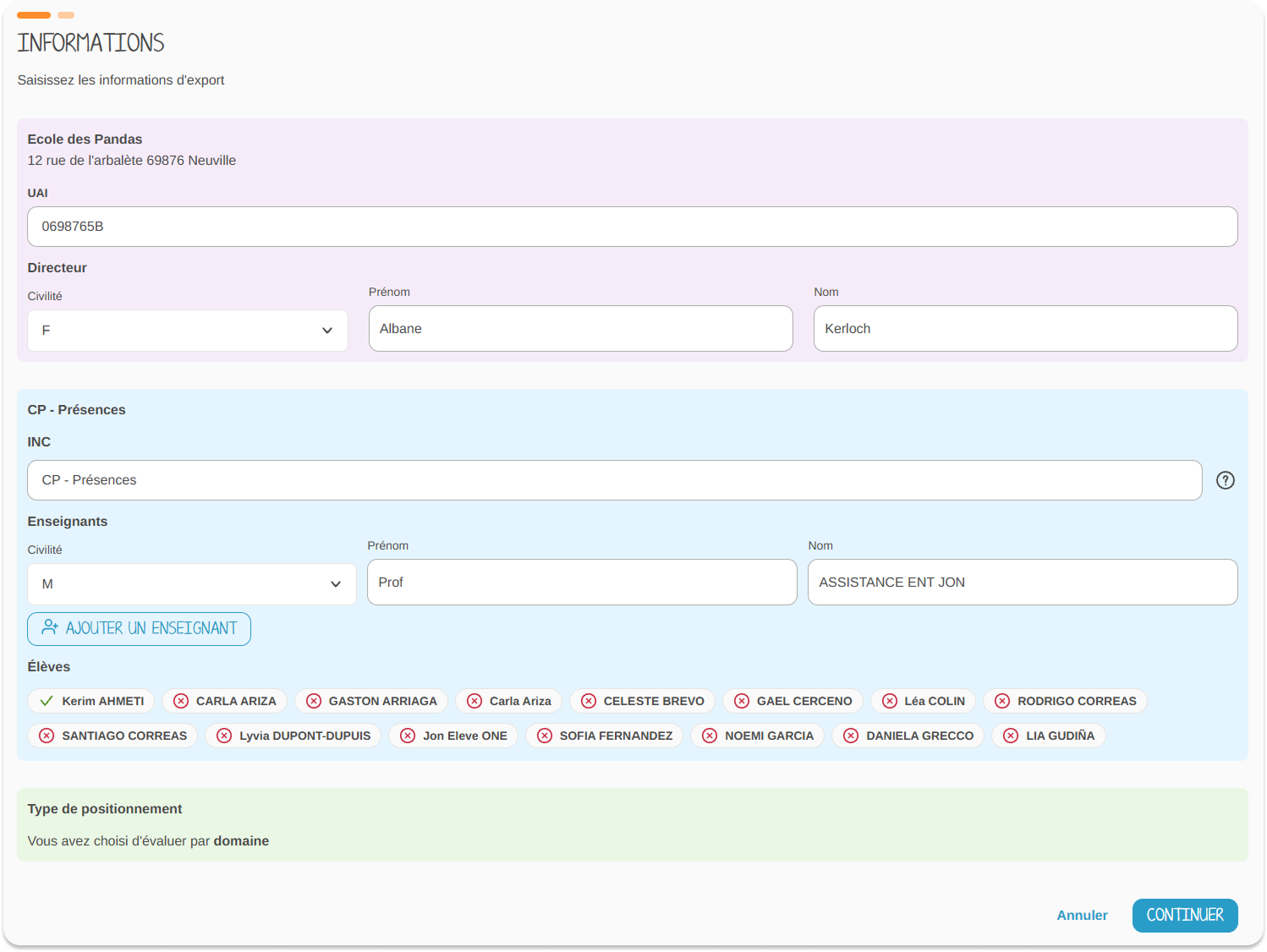
Task: Click the X icon on Jon Eleve ONE chip
Action: click(408, 736)
